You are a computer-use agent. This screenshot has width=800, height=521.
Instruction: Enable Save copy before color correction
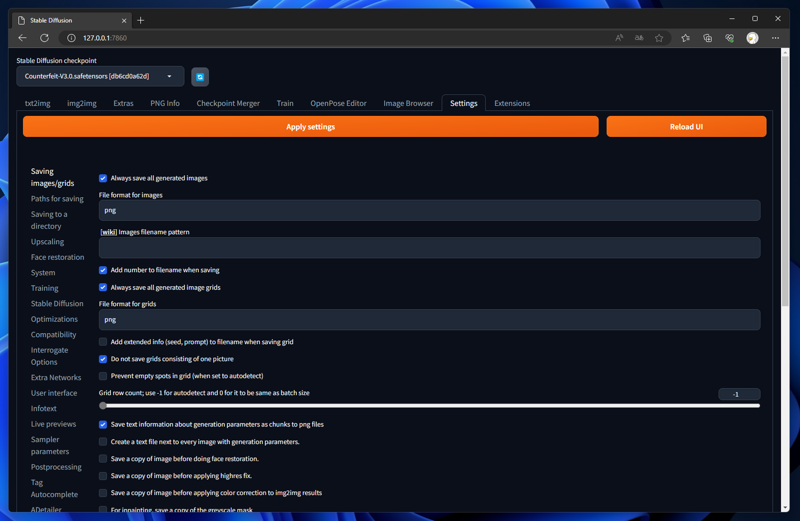coord(103,493)
